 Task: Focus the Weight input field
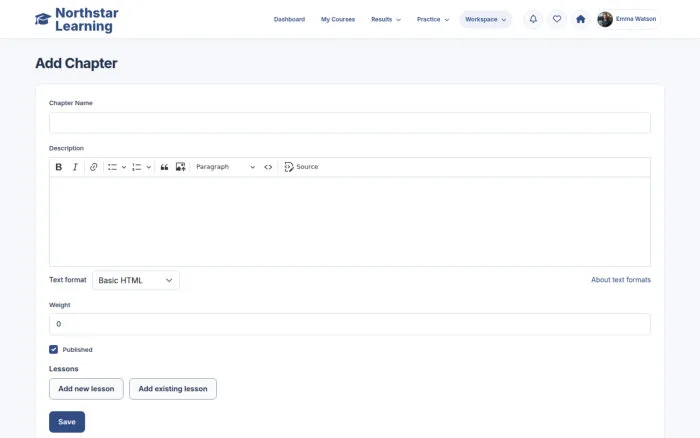[350, 324]
